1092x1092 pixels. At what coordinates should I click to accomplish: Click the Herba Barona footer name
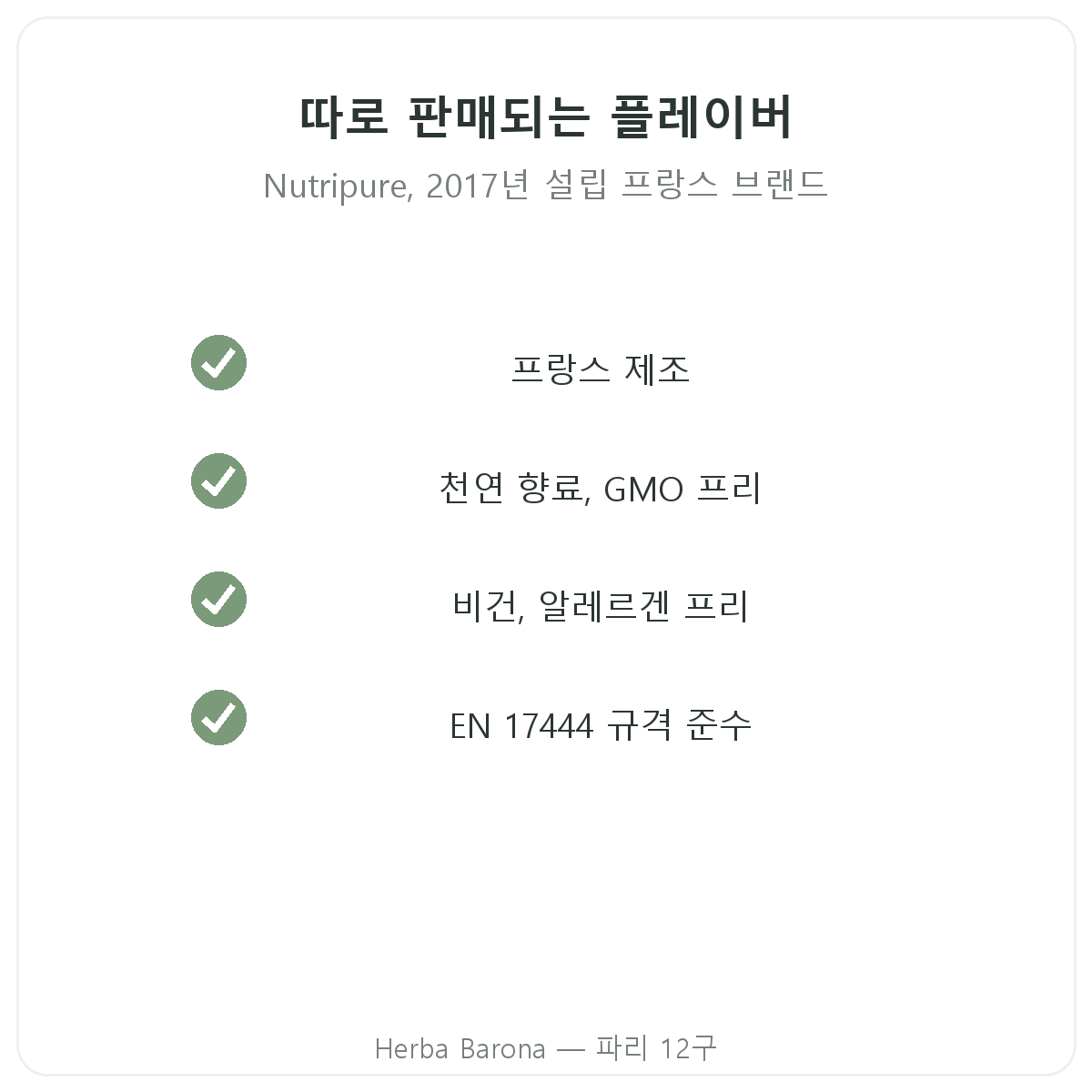(460, 1049)
